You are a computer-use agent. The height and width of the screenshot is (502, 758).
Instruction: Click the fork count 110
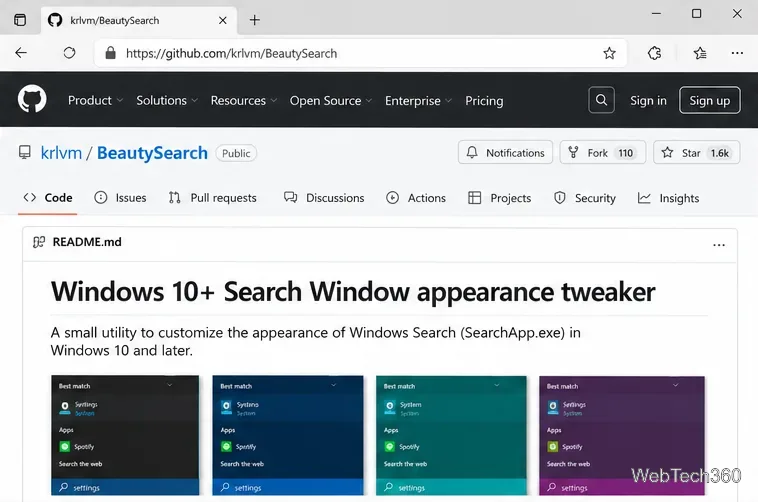pyautogui.click(x=625, y=153)
